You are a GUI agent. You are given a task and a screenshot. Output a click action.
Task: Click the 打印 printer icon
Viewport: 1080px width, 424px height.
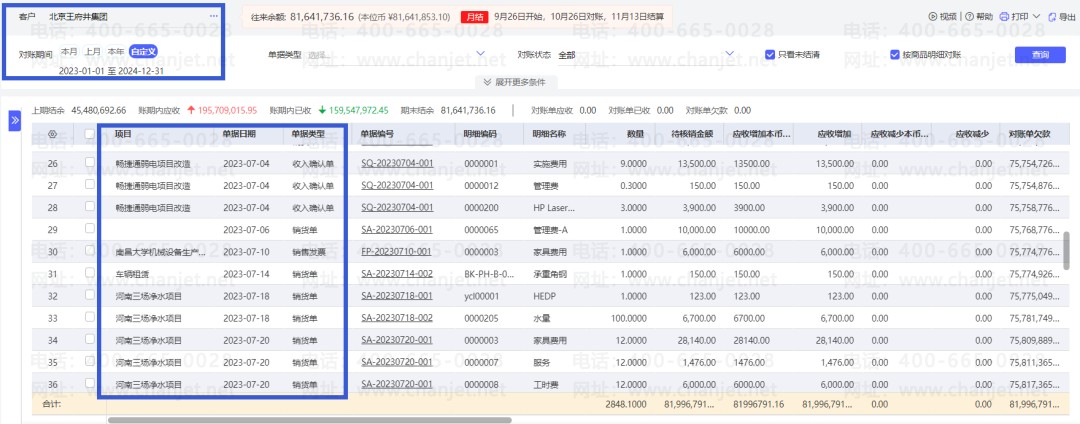click(x=1004, y=17)
